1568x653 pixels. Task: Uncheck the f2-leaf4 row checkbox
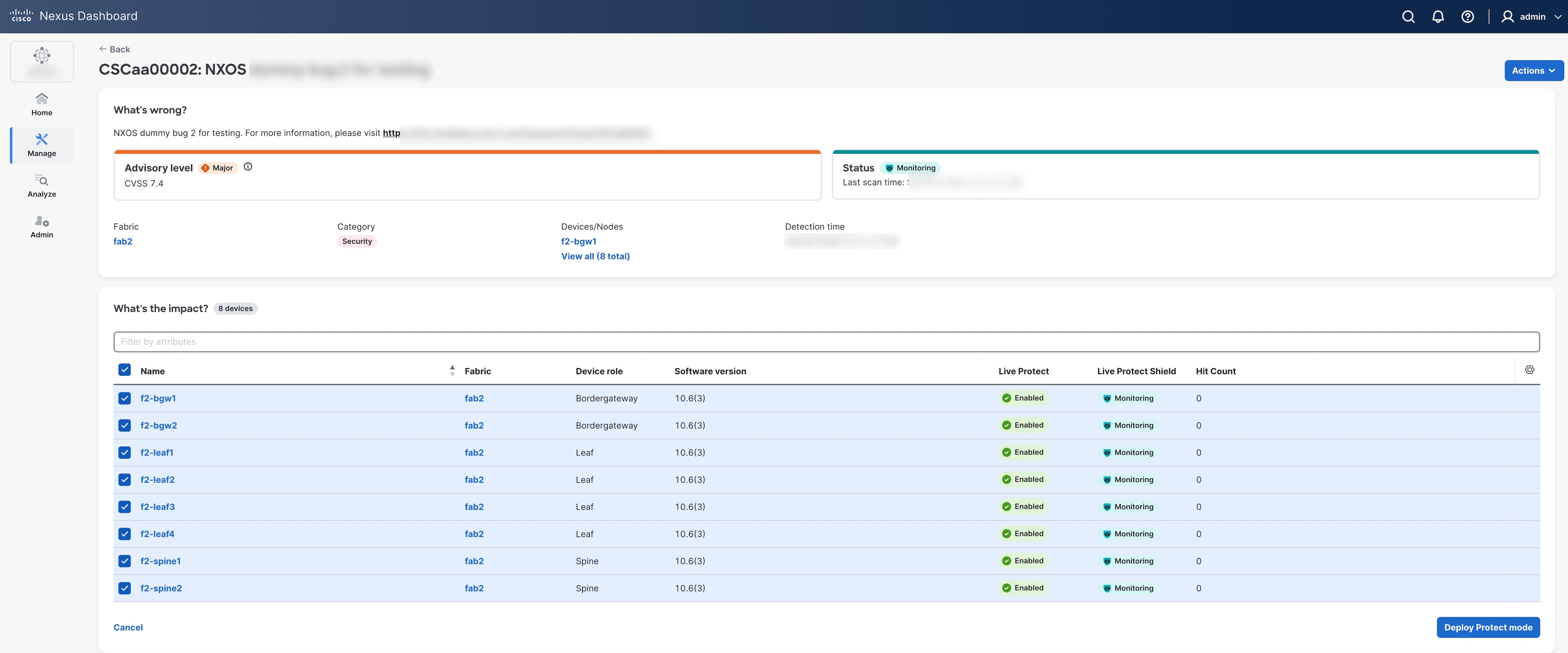coord(124,534)
